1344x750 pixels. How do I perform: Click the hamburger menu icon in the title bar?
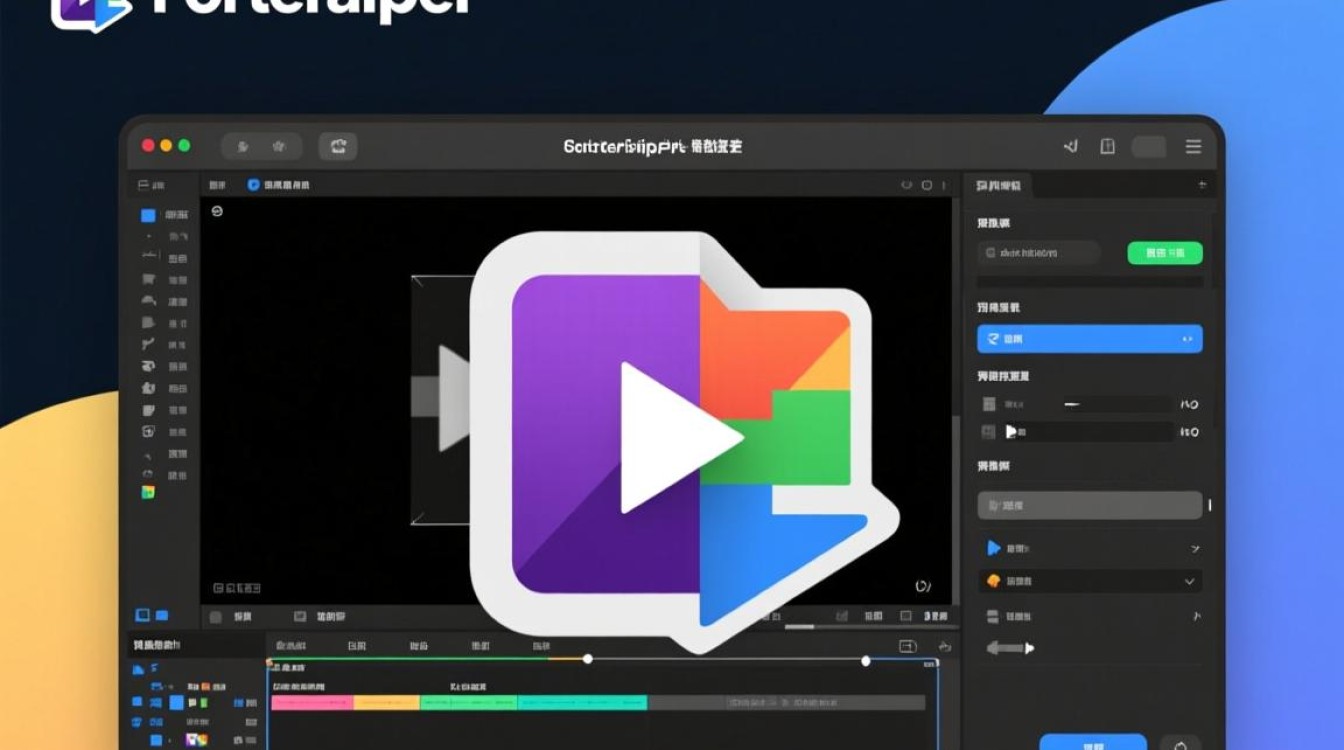(x=1193, y=147)
